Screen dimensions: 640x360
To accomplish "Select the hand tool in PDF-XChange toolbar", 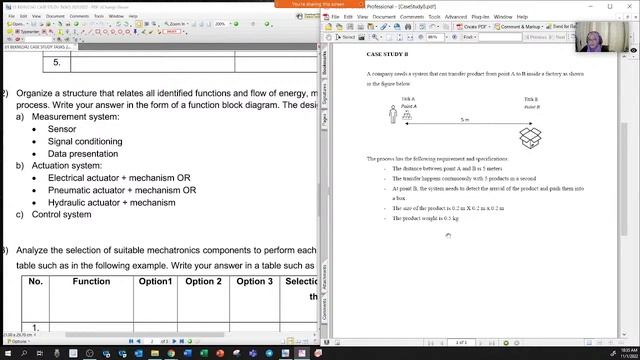I will pyautogui.click(x=139, y=24).
